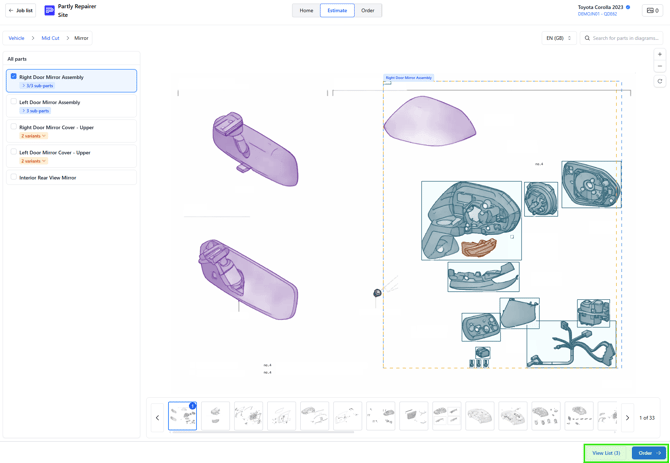
Task: Open the 2 variants dropdown for the Left Door Mirror Cover
Action: (x=33, y=161)
